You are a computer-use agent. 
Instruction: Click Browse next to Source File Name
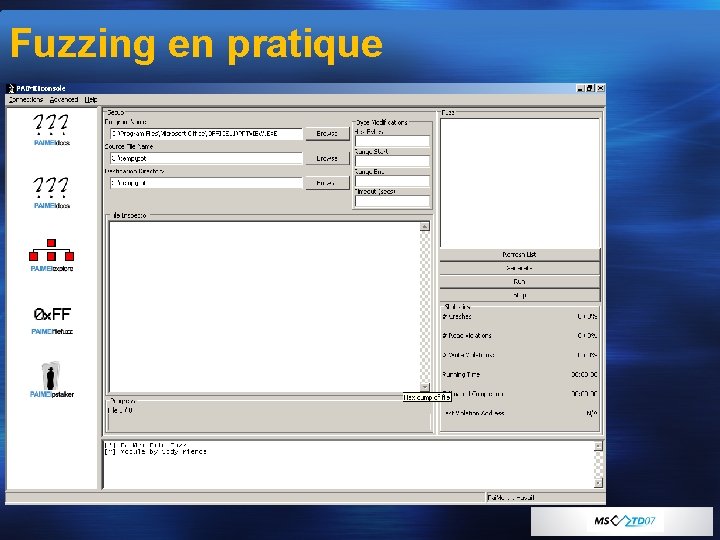pos(327,158)
